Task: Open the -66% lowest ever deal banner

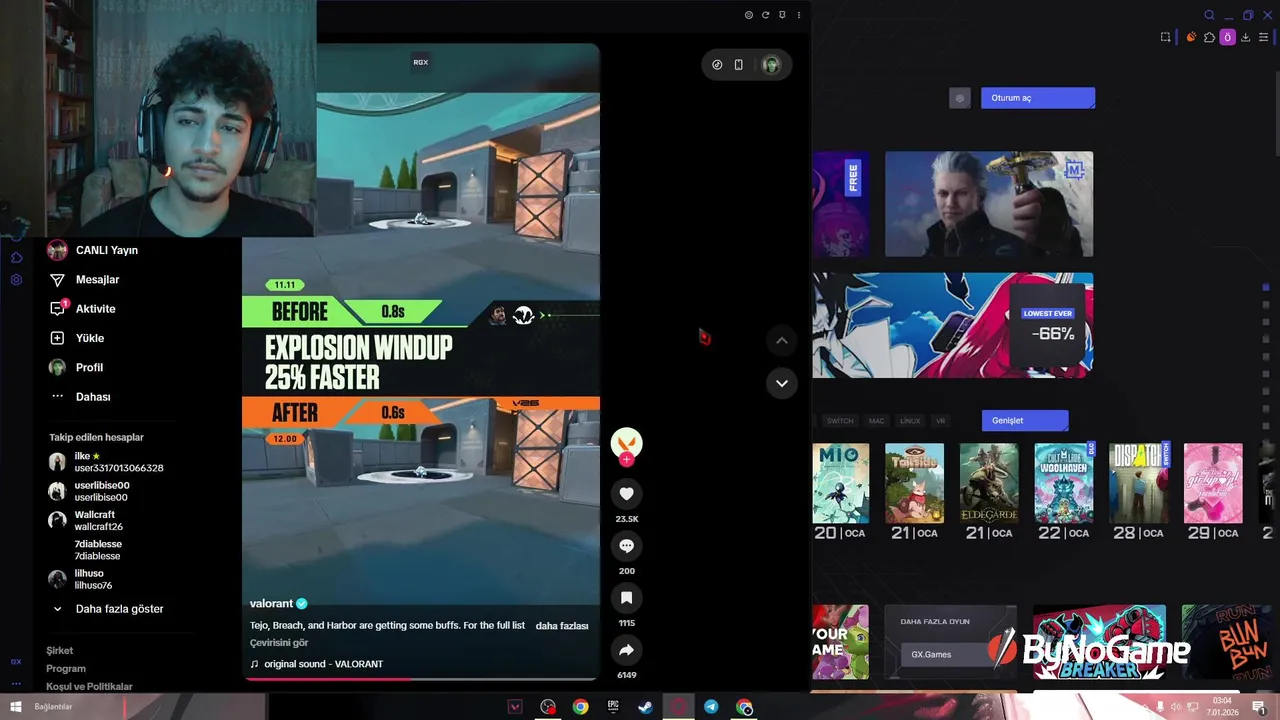Action: 953,325
